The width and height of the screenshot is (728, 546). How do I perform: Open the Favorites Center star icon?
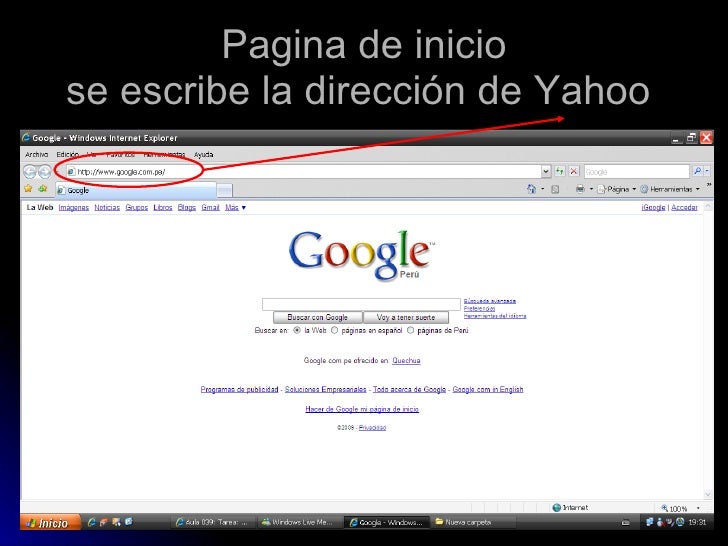pos(28,188)
